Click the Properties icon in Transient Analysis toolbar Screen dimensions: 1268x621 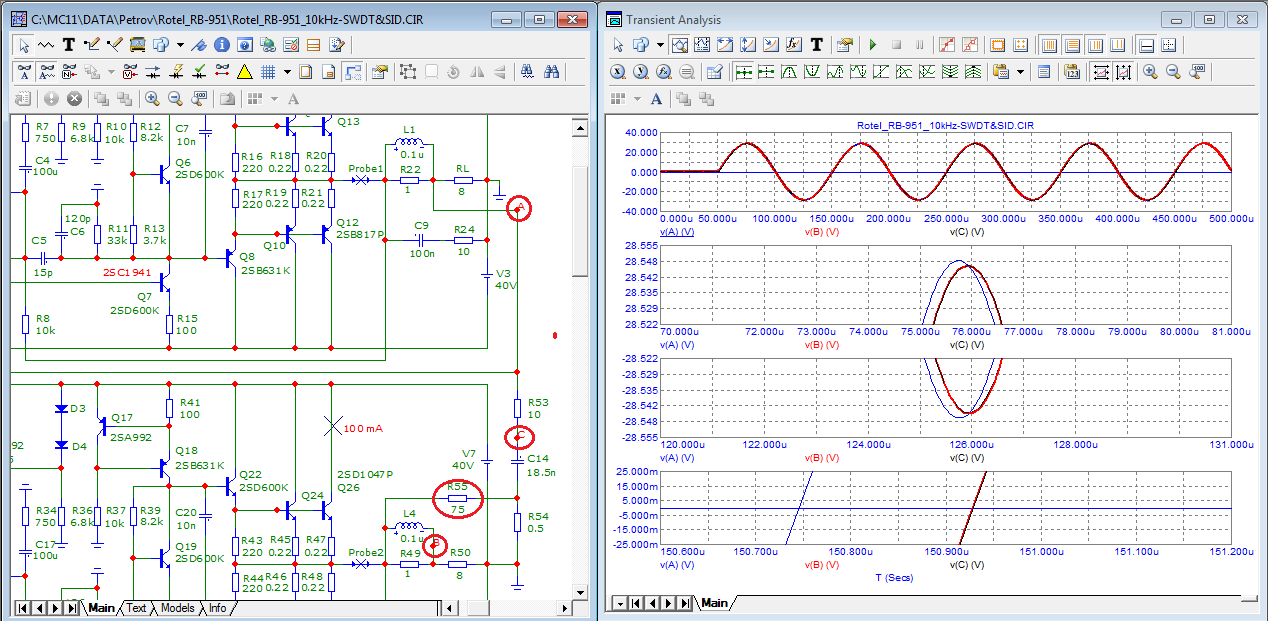pos(845,44)
